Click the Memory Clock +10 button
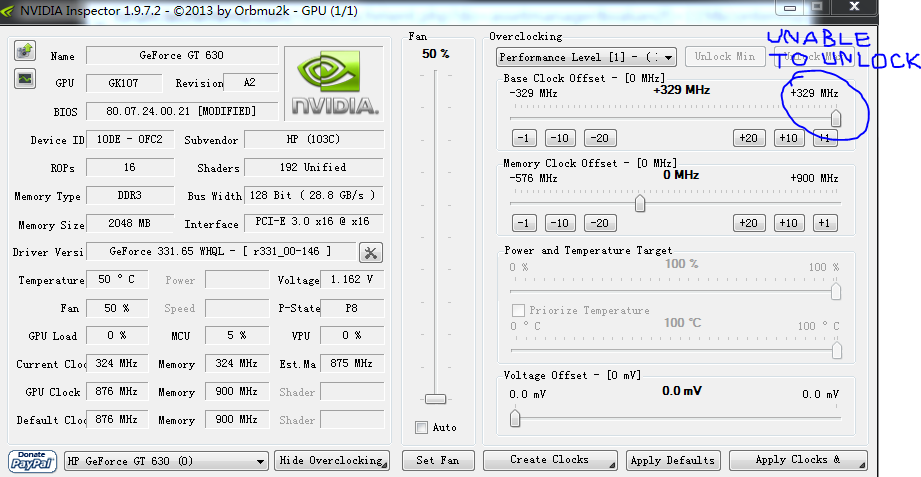This screenshot has width=921, height=477. point(789,223)
